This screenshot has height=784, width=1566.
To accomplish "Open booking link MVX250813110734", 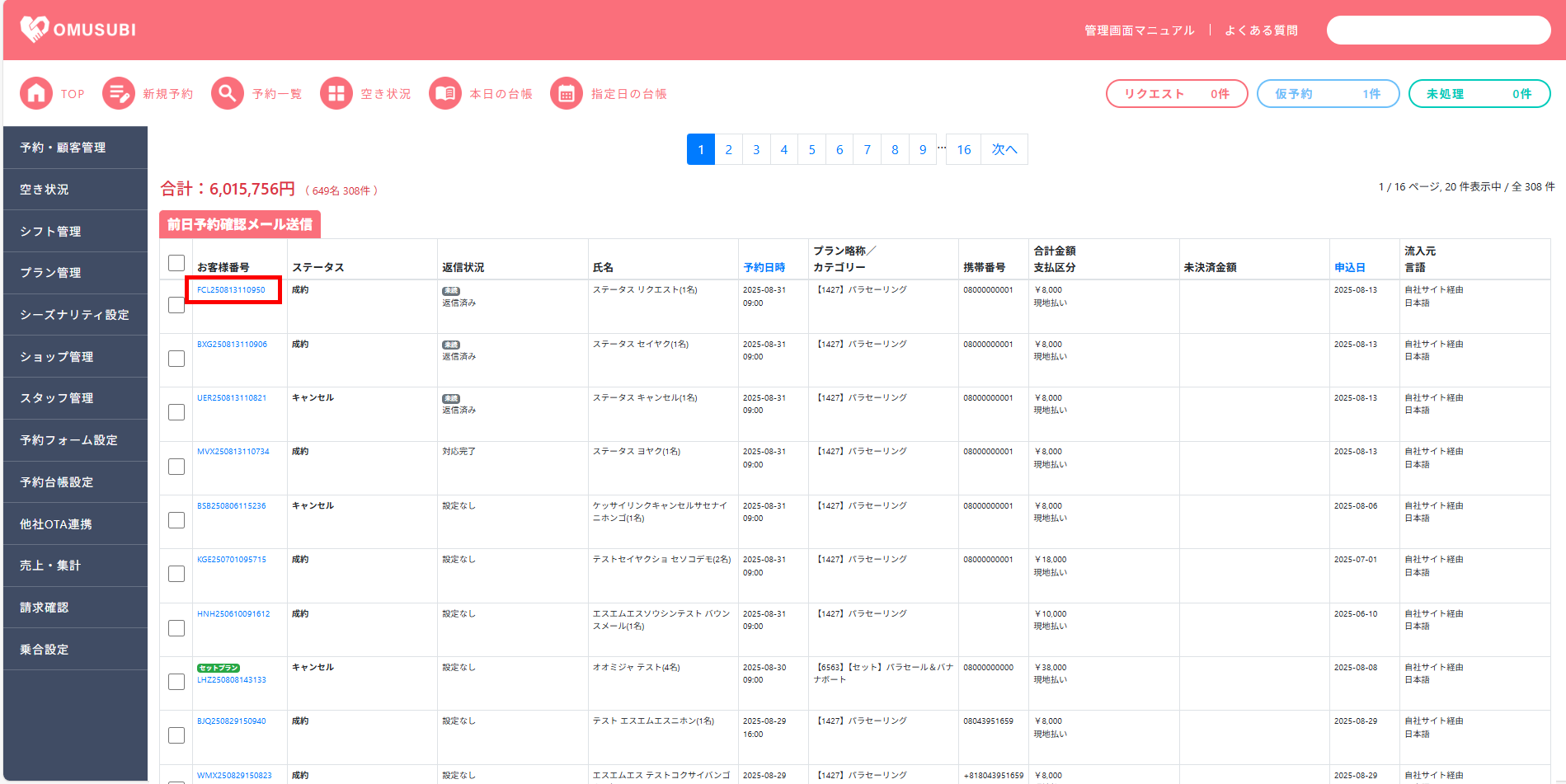I will 233,452.
